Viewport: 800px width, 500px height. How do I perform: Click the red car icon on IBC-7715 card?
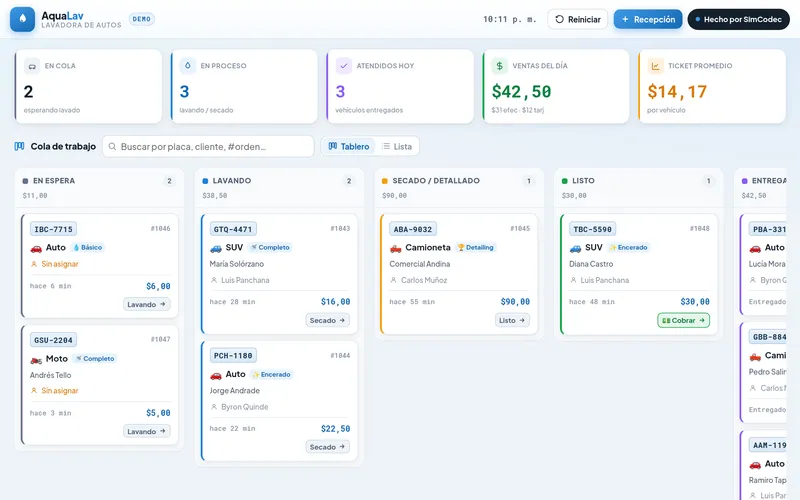pyautogui.click(x=36, y=248)
